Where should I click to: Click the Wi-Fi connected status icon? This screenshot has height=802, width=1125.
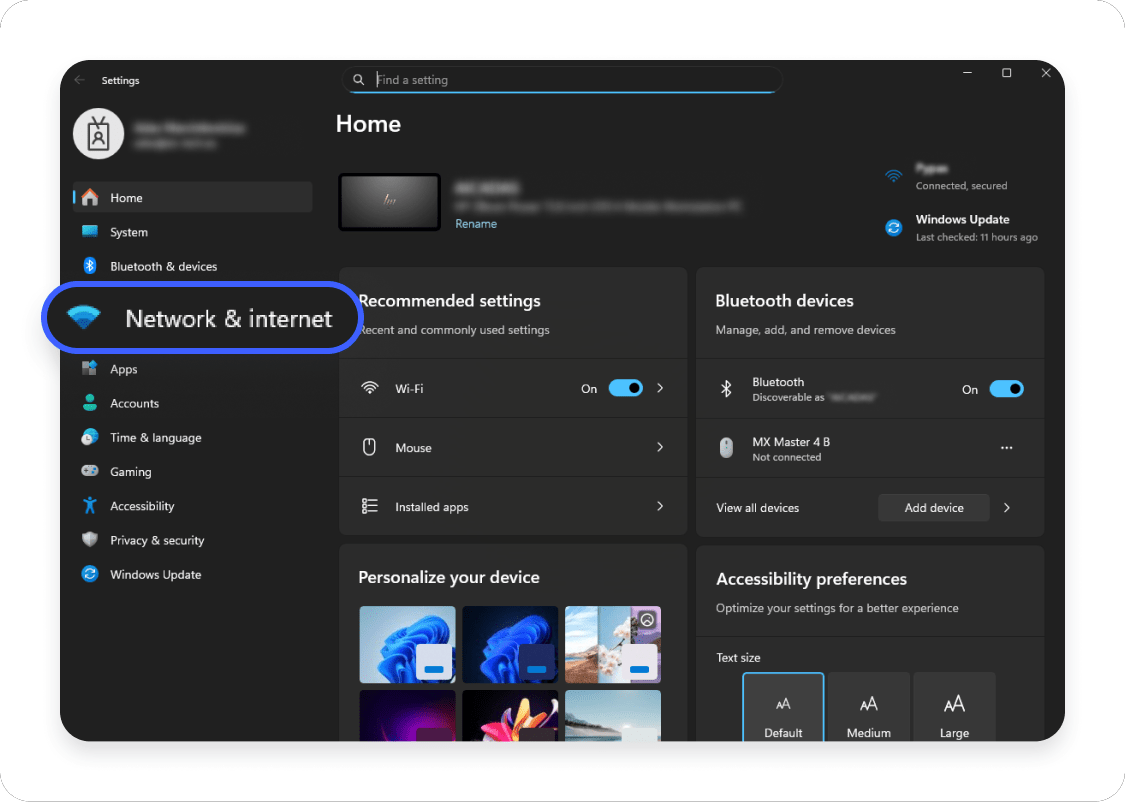[893, 176]
